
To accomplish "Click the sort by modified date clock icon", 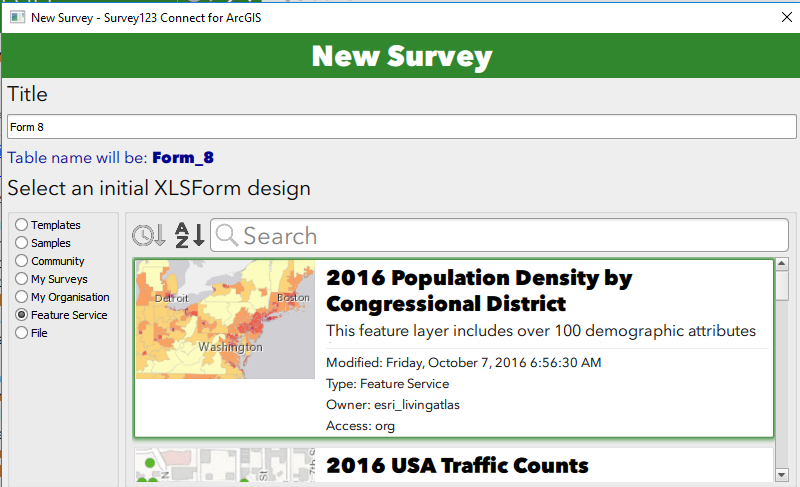I will coord(149,235).
